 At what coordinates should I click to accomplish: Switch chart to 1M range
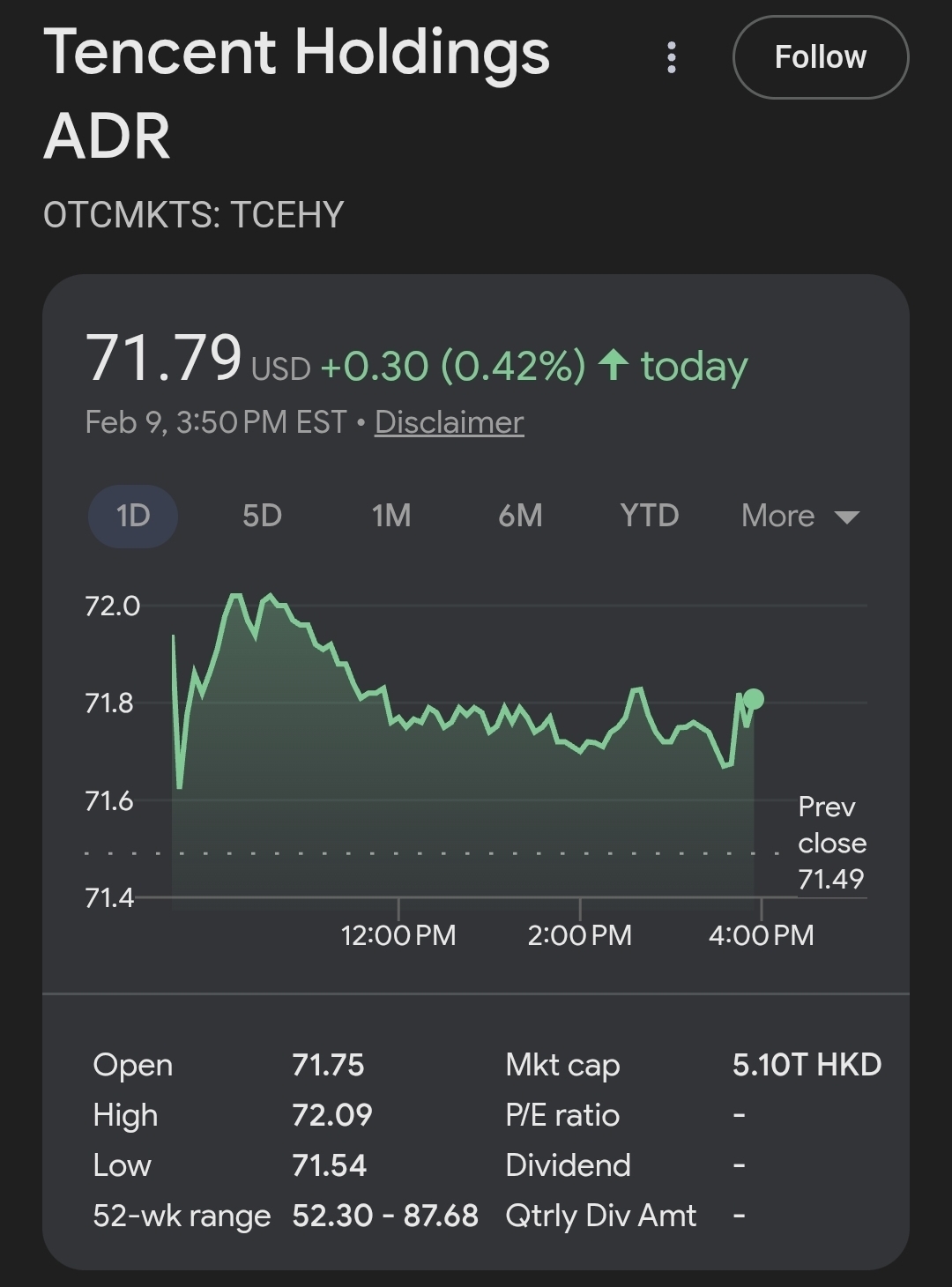coord(391,516)
